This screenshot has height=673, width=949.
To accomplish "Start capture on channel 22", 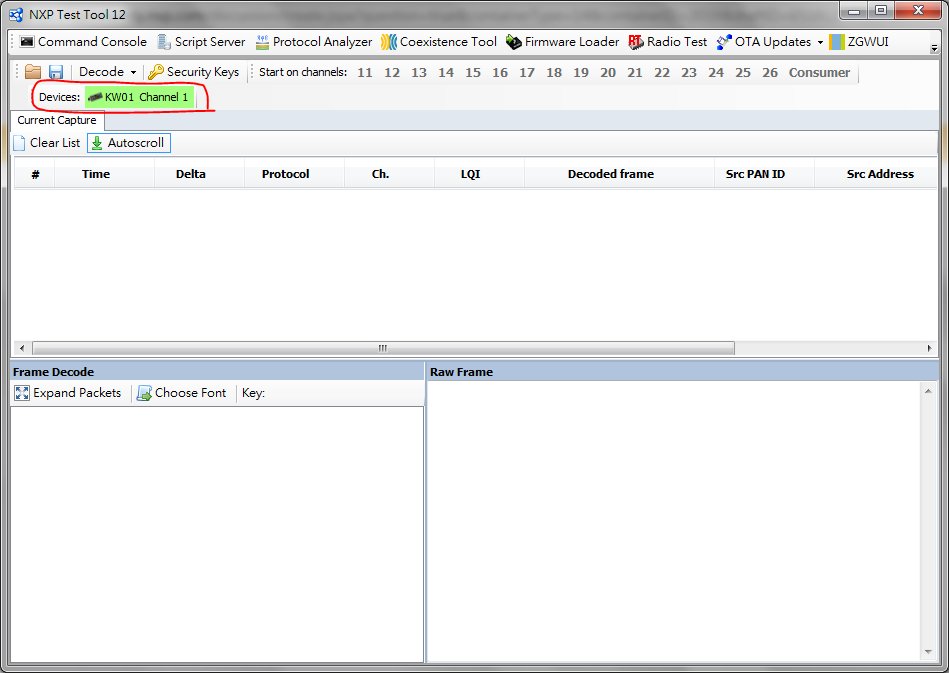I will 662,73.
